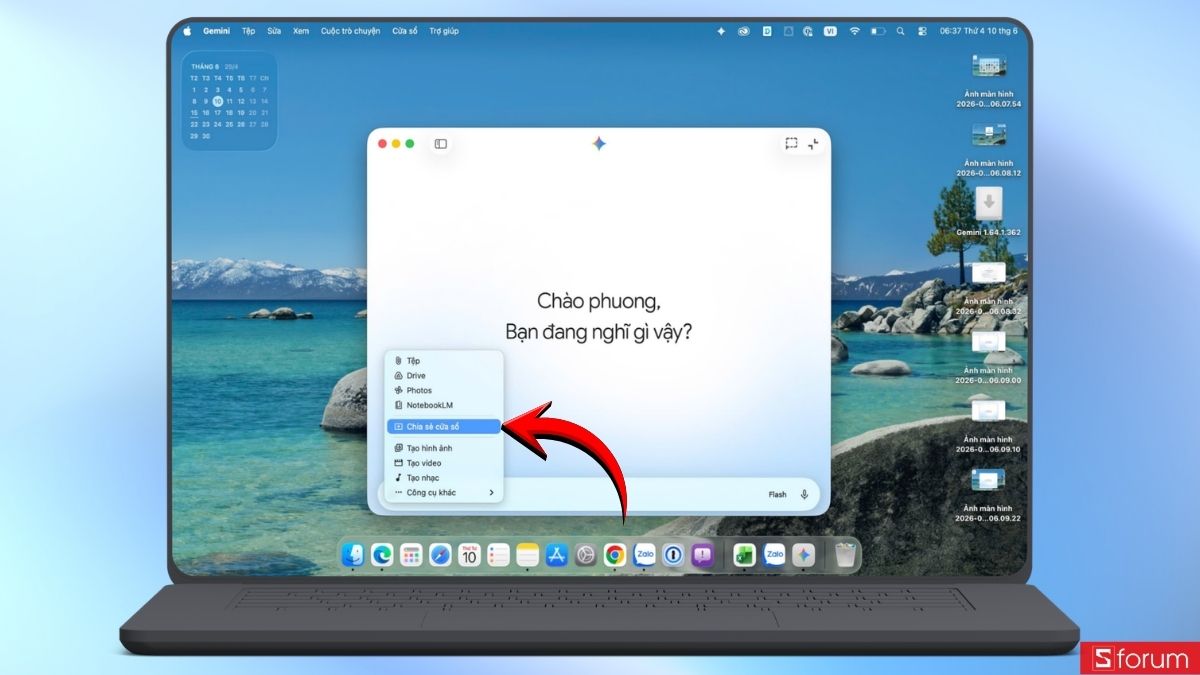Click the screenshot capture icon in Gemini window
The height and width of the screenshot is (675, 1200).
pyautogui.click(x=791, y=144)
